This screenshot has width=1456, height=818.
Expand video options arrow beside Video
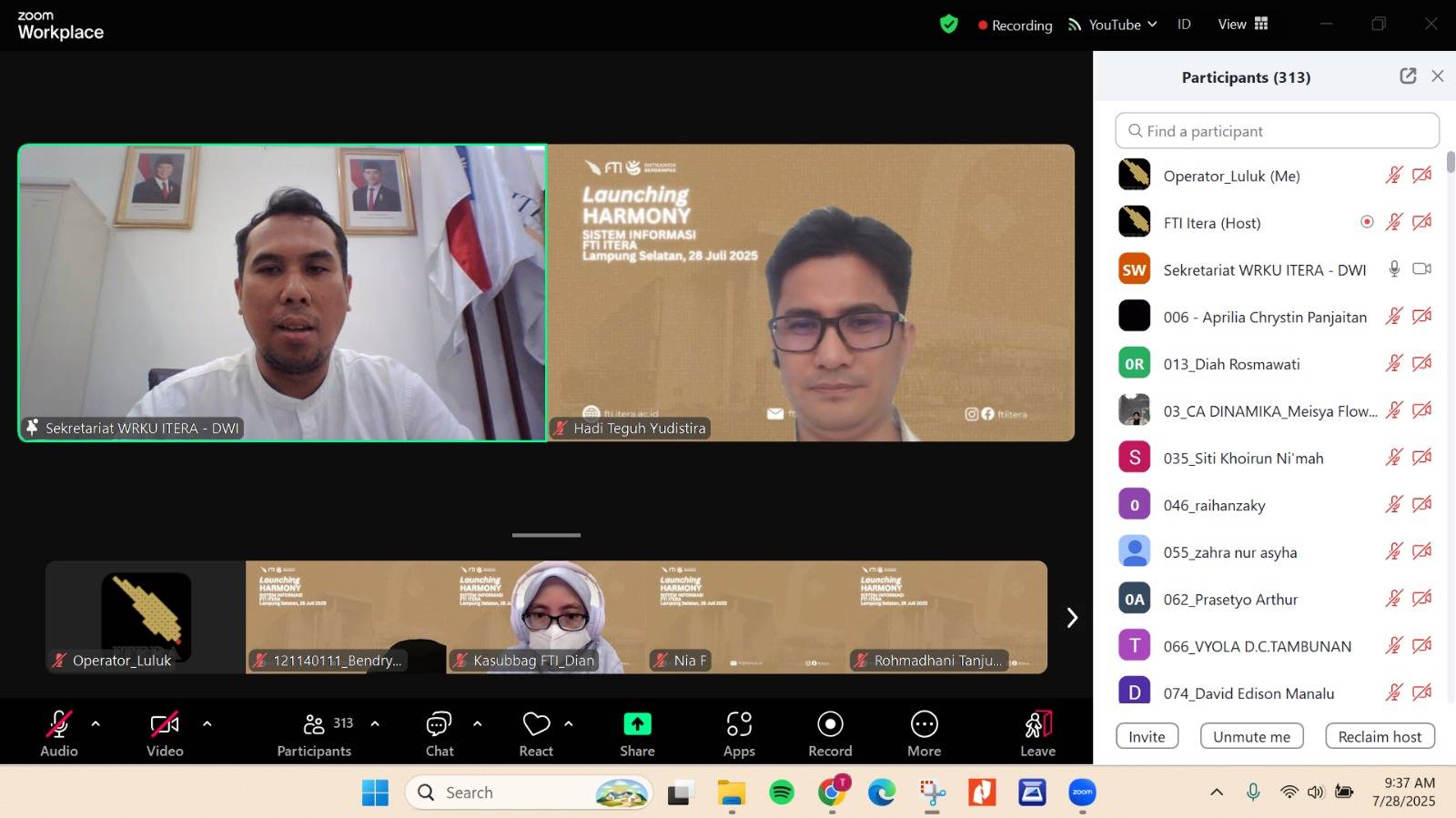pos(207,724)
